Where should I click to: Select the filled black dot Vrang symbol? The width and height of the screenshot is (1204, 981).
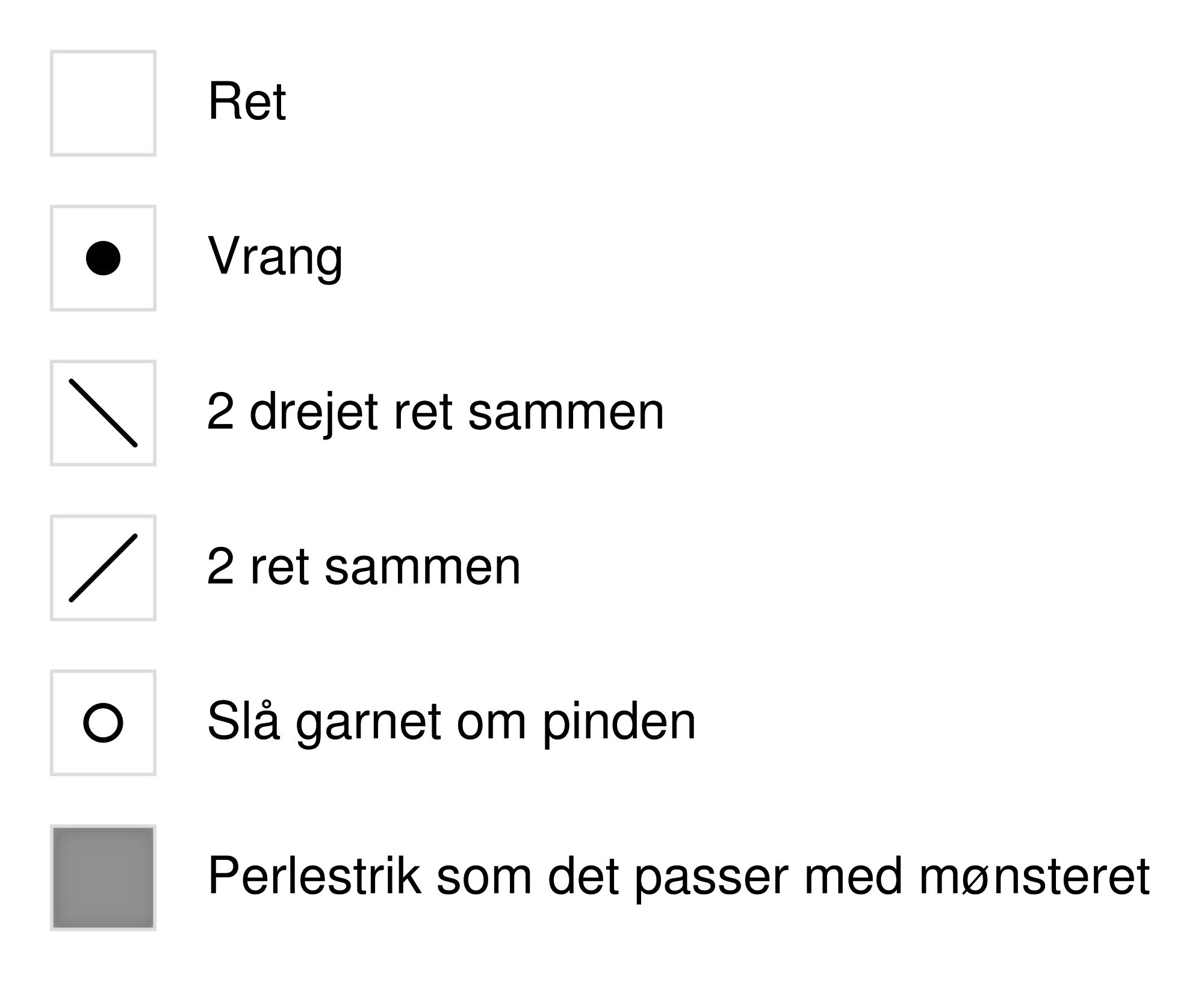point(103,258)
